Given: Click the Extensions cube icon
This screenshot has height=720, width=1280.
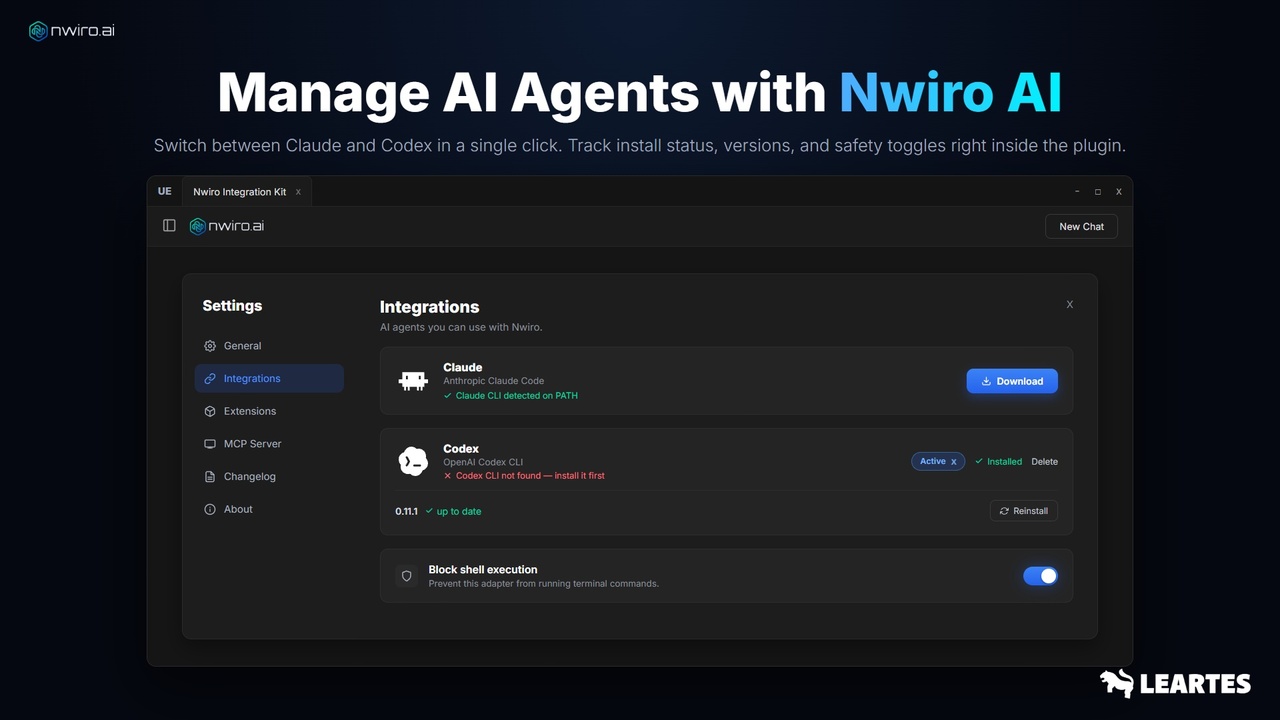Looking at the screenshot, I should point(210,411).
